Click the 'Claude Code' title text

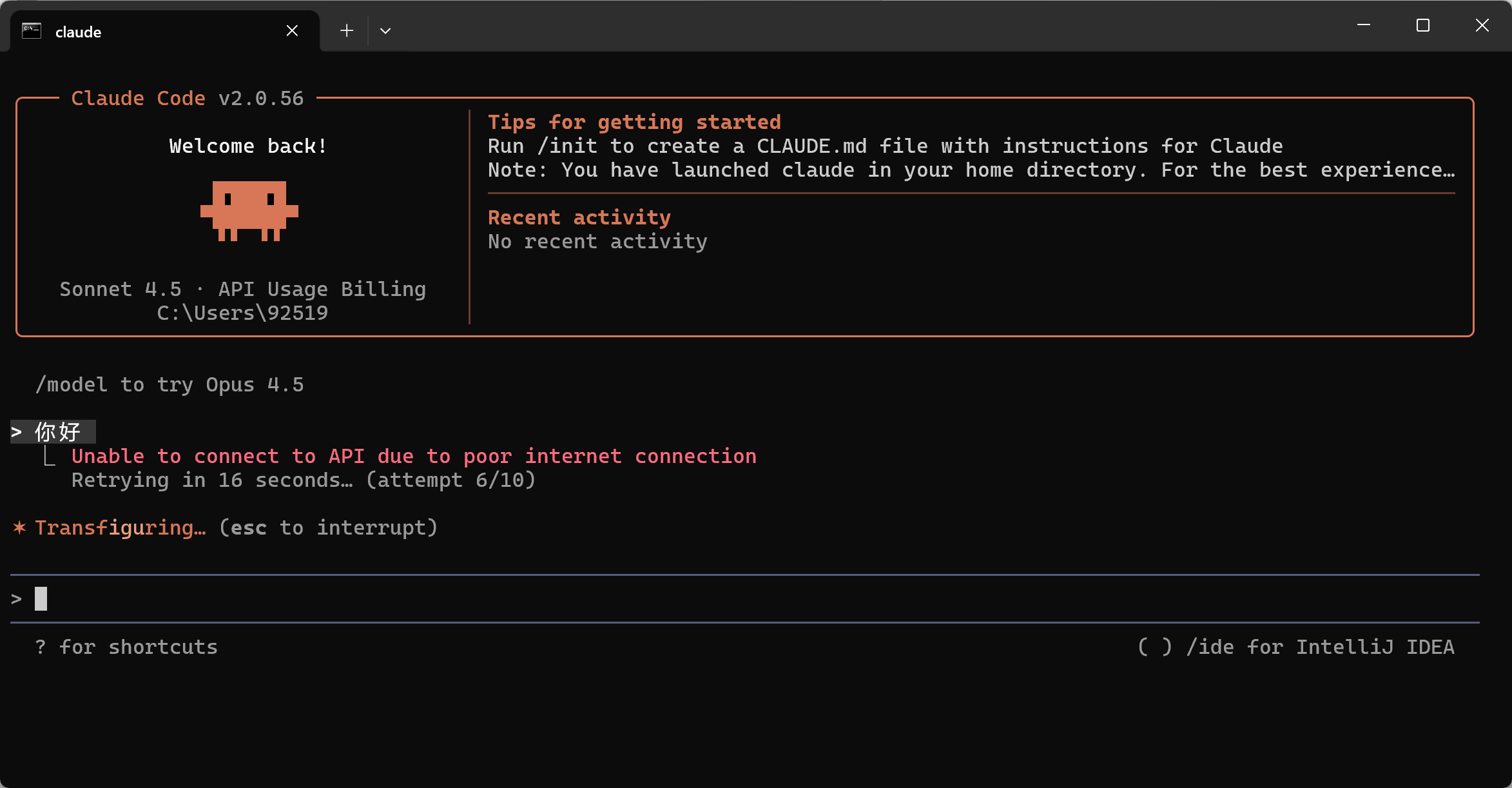point(138,98)
